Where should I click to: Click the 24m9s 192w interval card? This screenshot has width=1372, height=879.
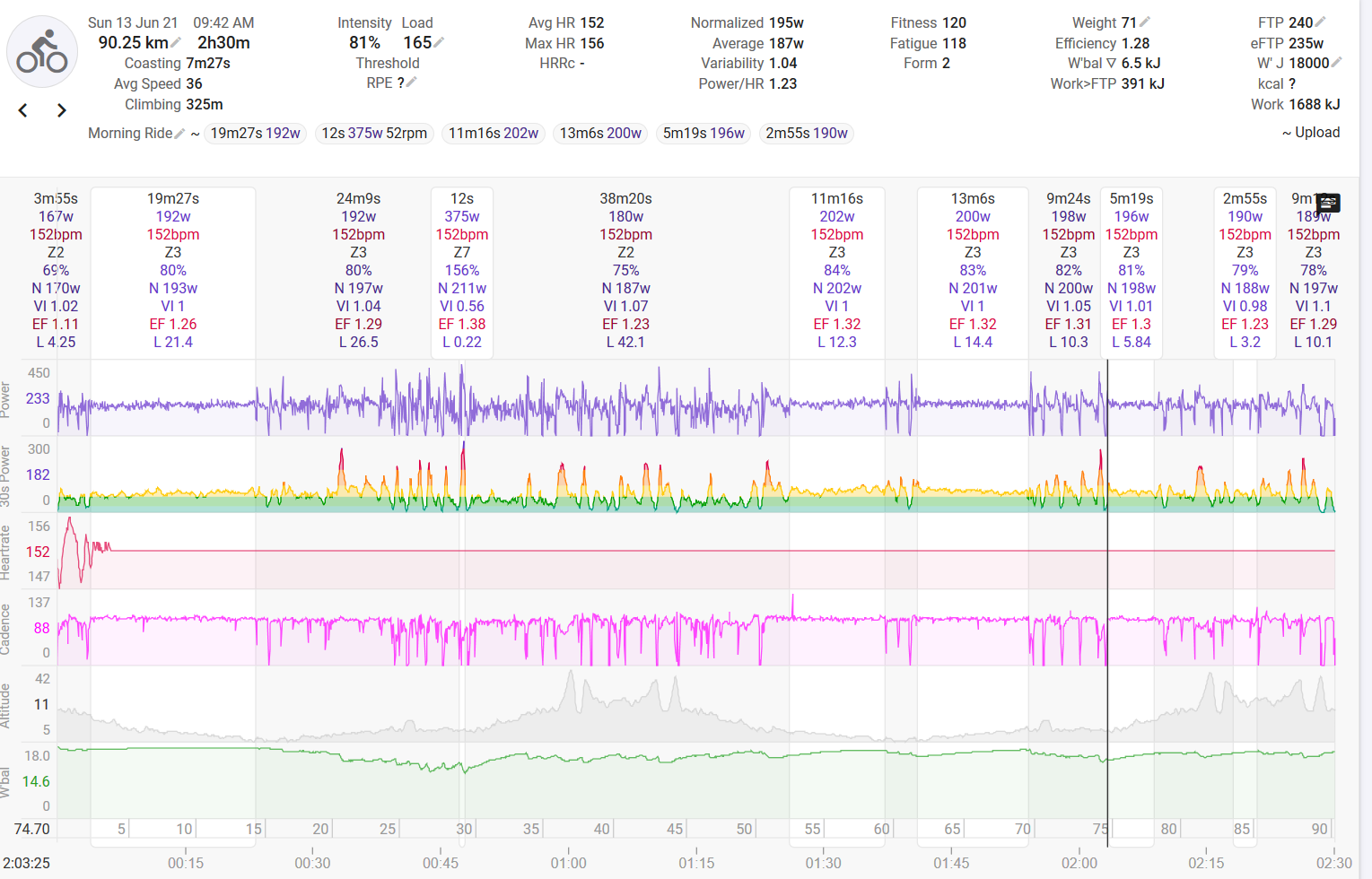click(358, 269)
